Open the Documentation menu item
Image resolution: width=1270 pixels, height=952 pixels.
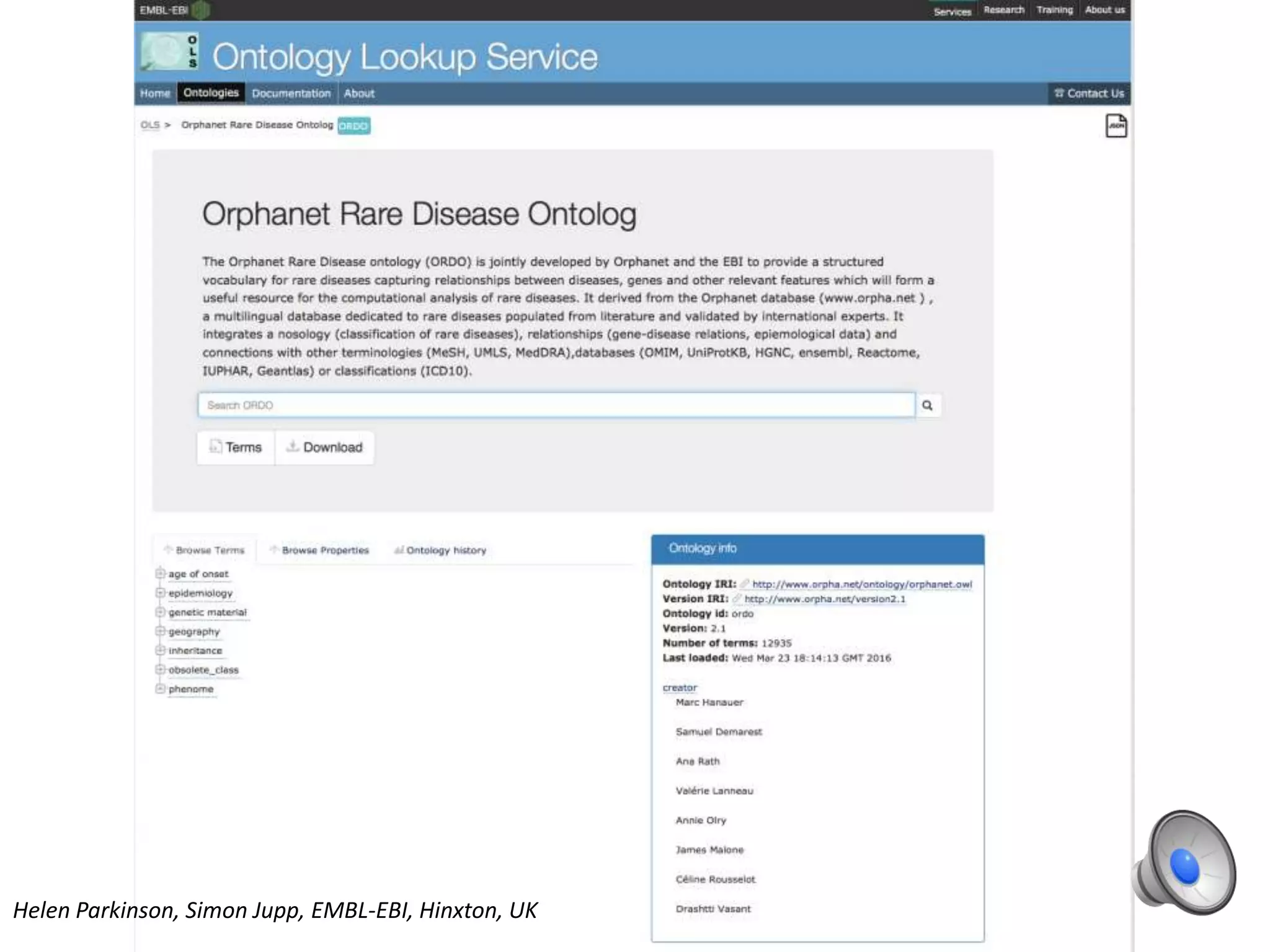pos(291,94)
